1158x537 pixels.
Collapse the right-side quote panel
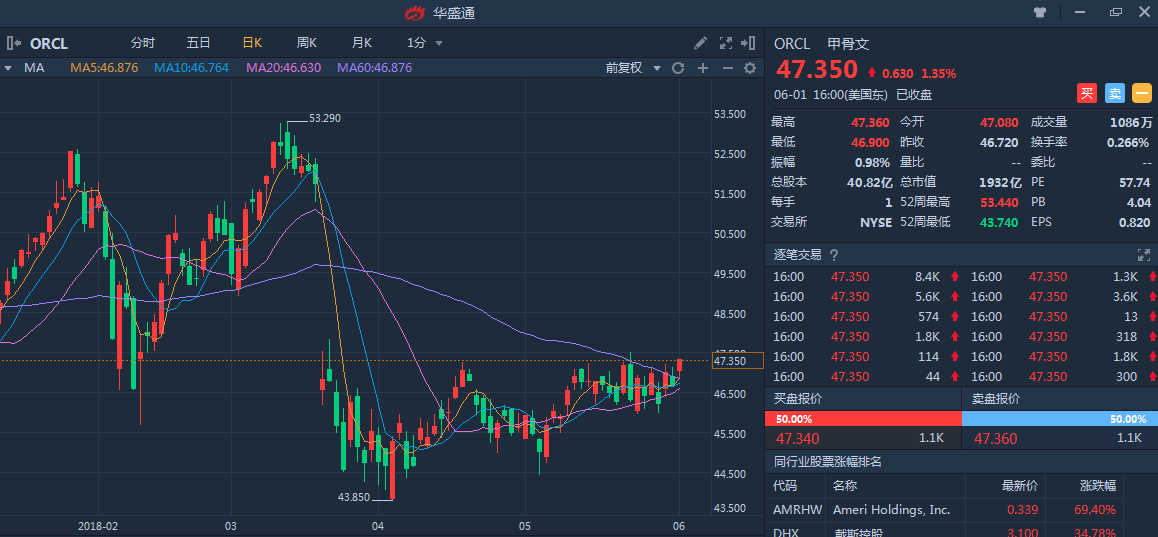tap(749, 43)
